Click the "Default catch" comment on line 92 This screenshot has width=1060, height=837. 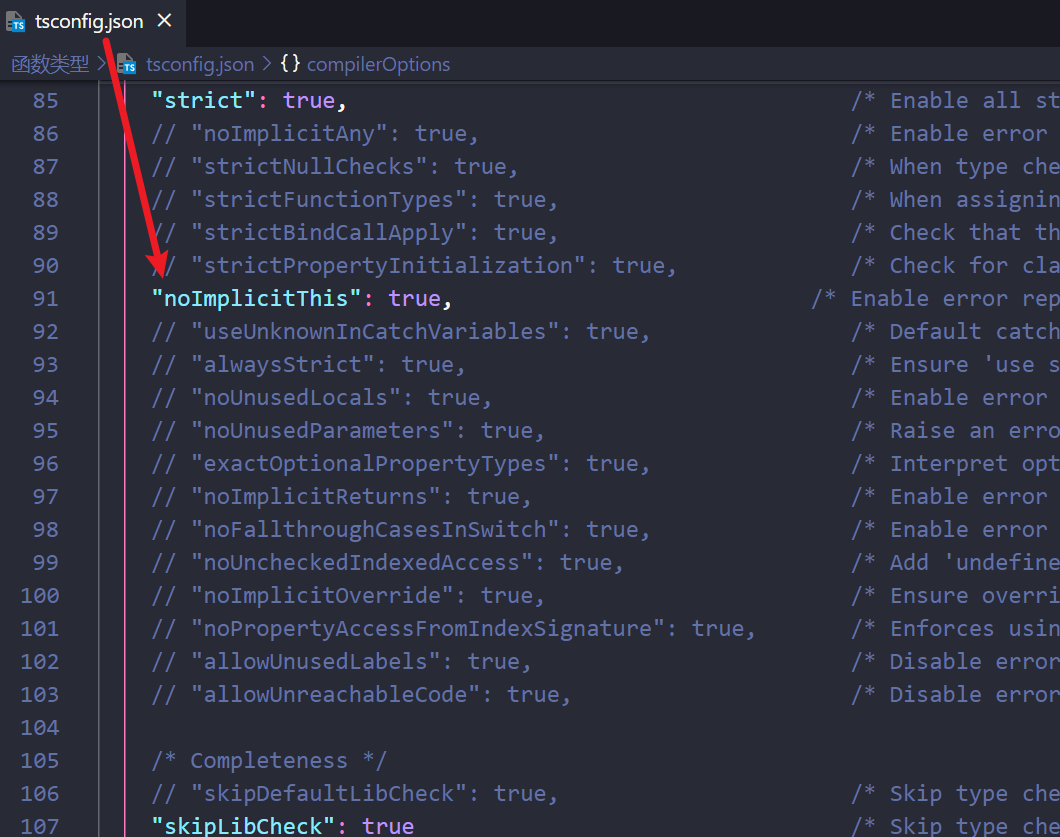pos(955,332)
